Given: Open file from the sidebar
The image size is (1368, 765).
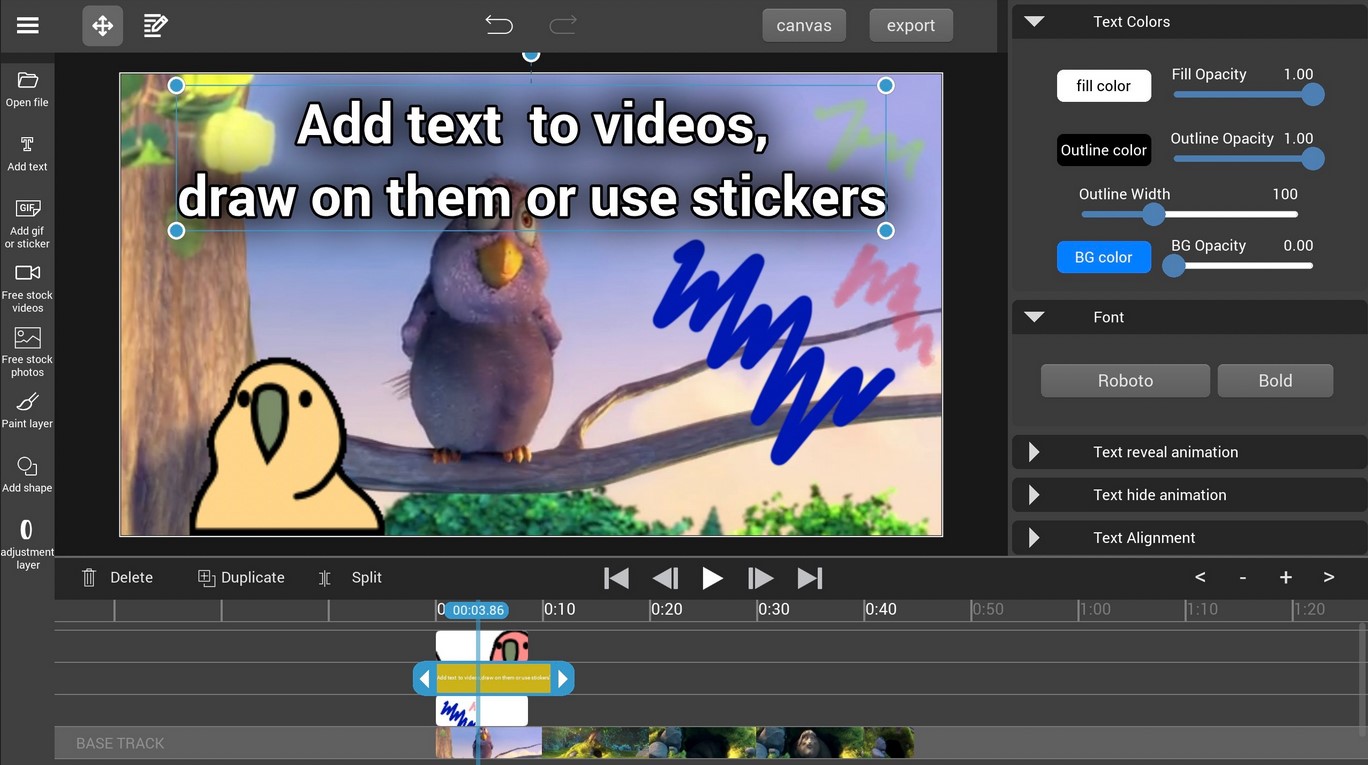Looking at the screenshot, I should click(27, 89).
